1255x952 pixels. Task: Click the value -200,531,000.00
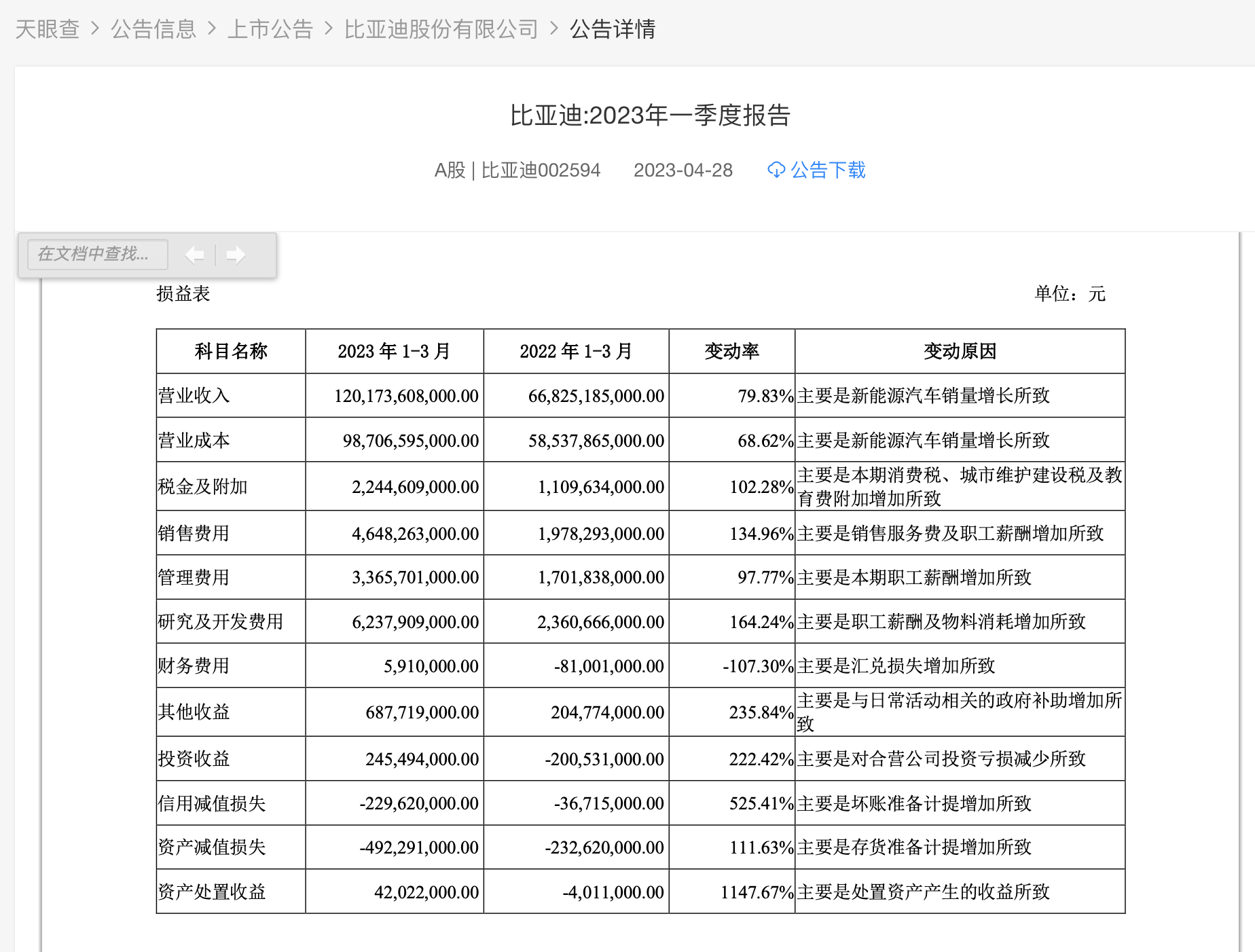click(x=604, y=759)
